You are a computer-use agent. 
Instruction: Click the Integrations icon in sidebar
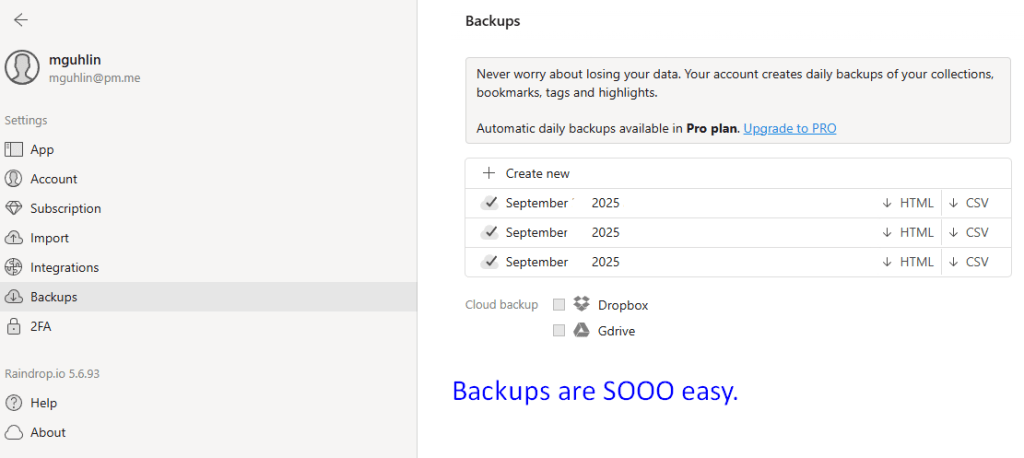coord(13,268)
